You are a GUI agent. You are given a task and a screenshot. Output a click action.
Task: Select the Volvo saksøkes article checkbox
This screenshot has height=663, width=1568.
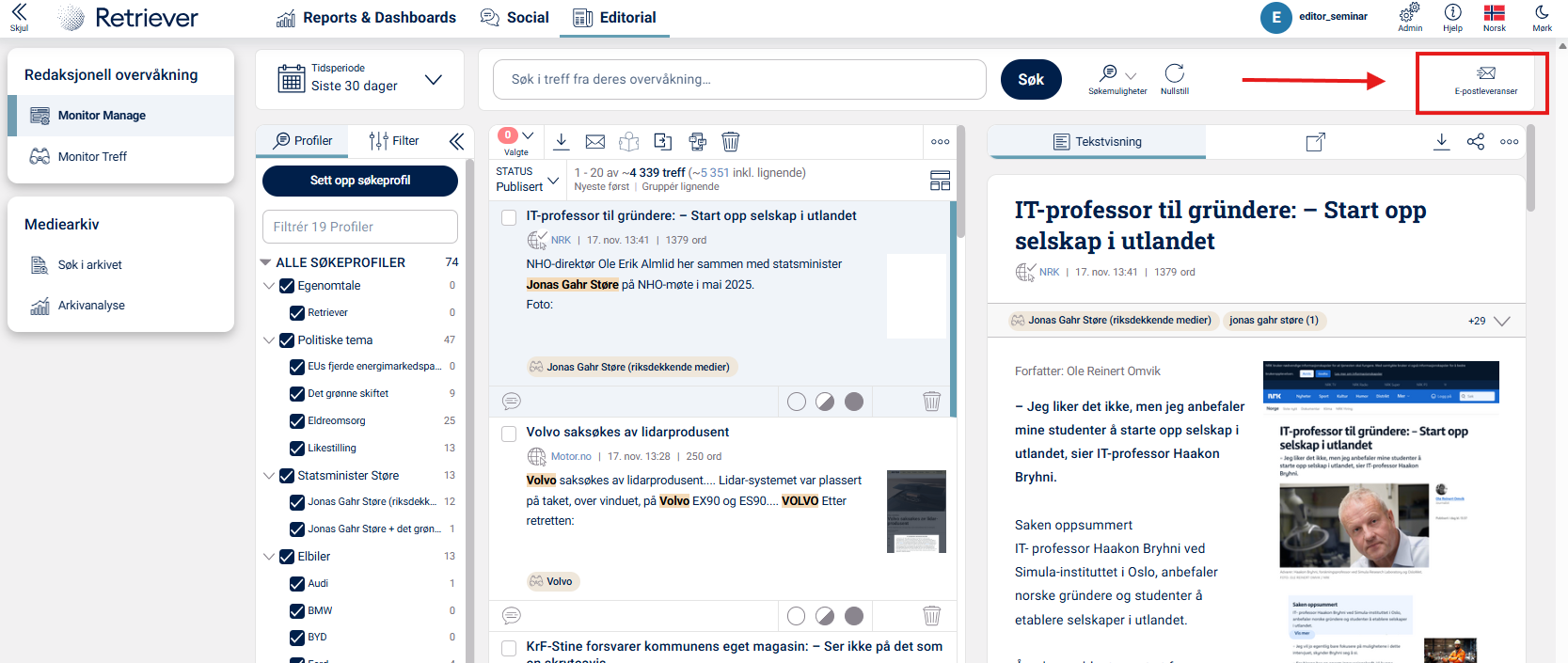[x=509, y=434]
